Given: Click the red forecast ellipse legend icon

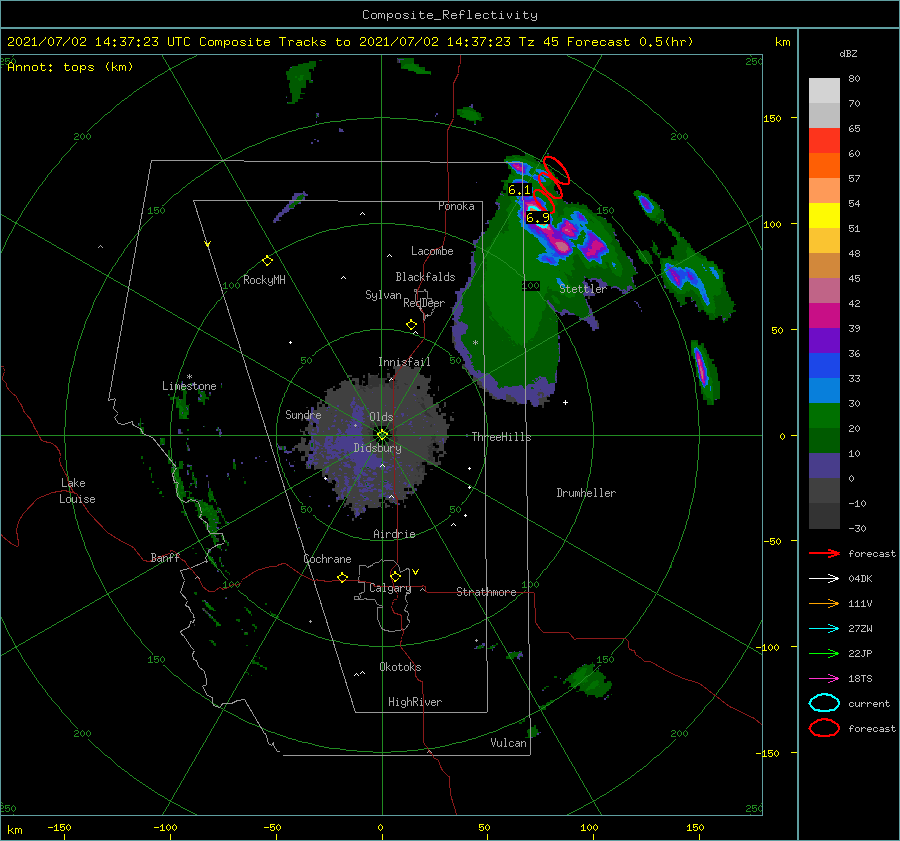Looking at the screenshot, I should coord(824,728).
